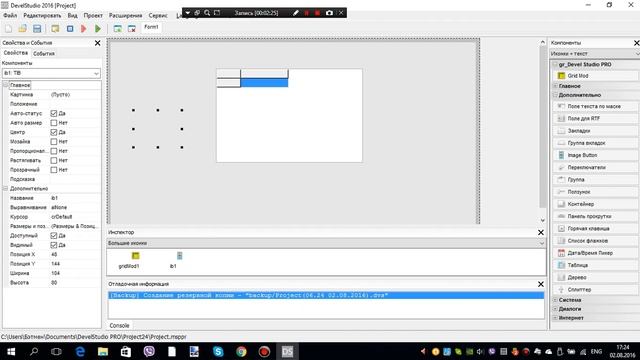Viewport: 640px width, 360px height.
Task: Open the Файл menu
Action: pyautogui.click(x=10, y=16)
